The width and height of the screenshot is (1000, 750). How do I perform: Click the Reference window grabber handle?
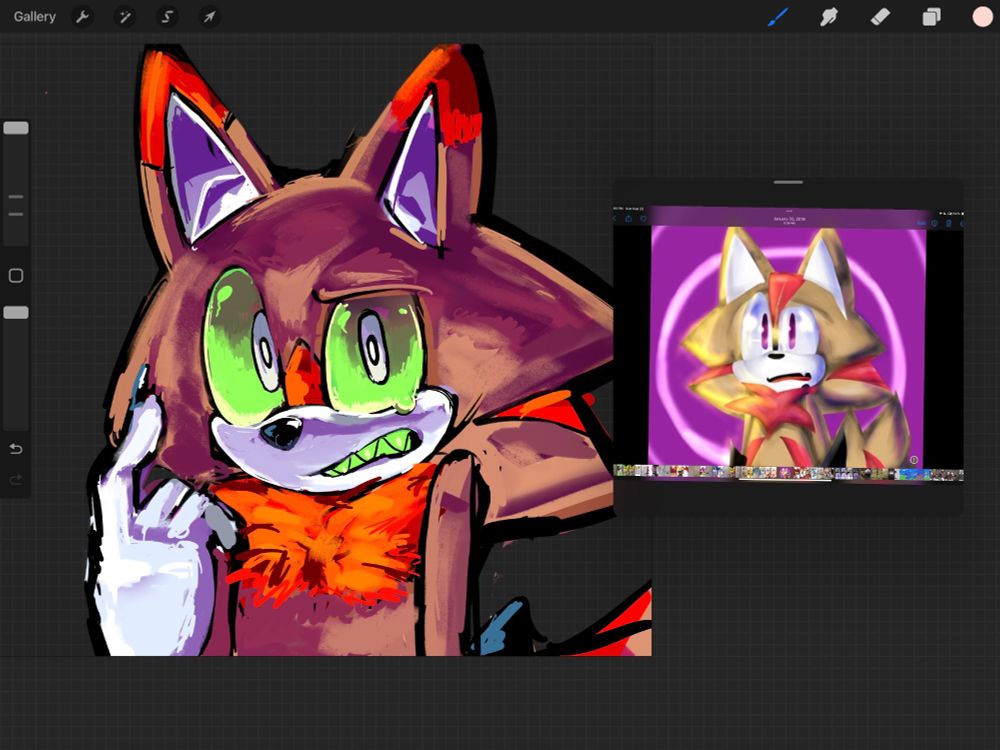coord(788,182)
